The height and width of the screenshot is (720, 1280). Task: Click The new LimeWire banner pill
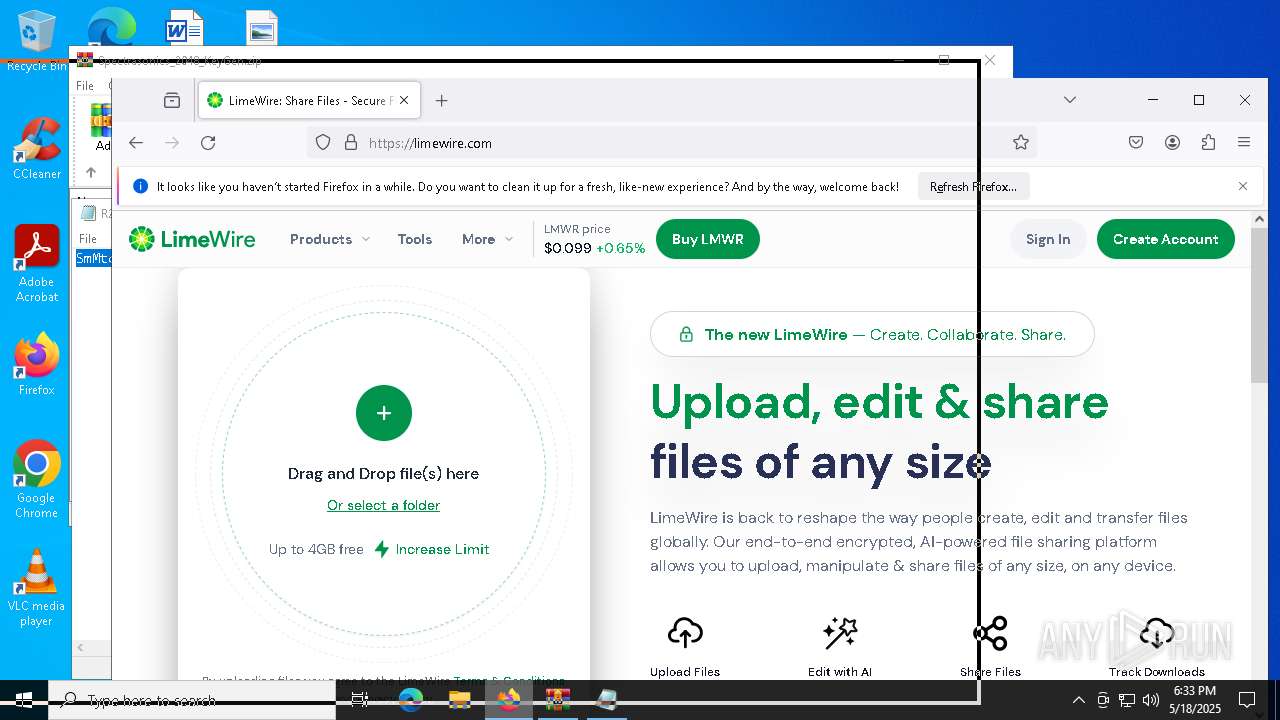tap(872, 335)
